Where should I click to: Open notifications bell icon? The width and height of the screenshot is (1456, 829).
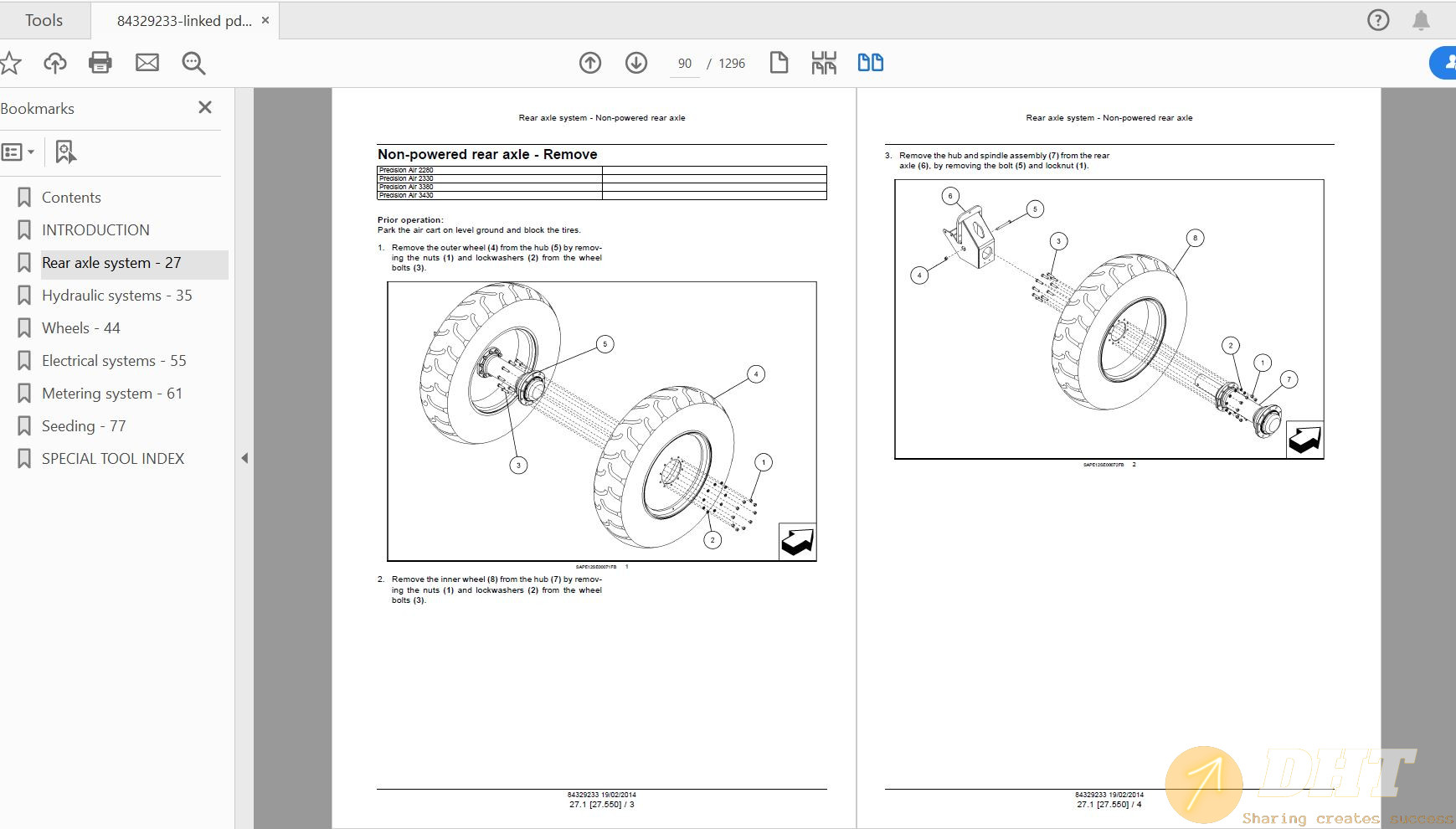coord(1421,20)
